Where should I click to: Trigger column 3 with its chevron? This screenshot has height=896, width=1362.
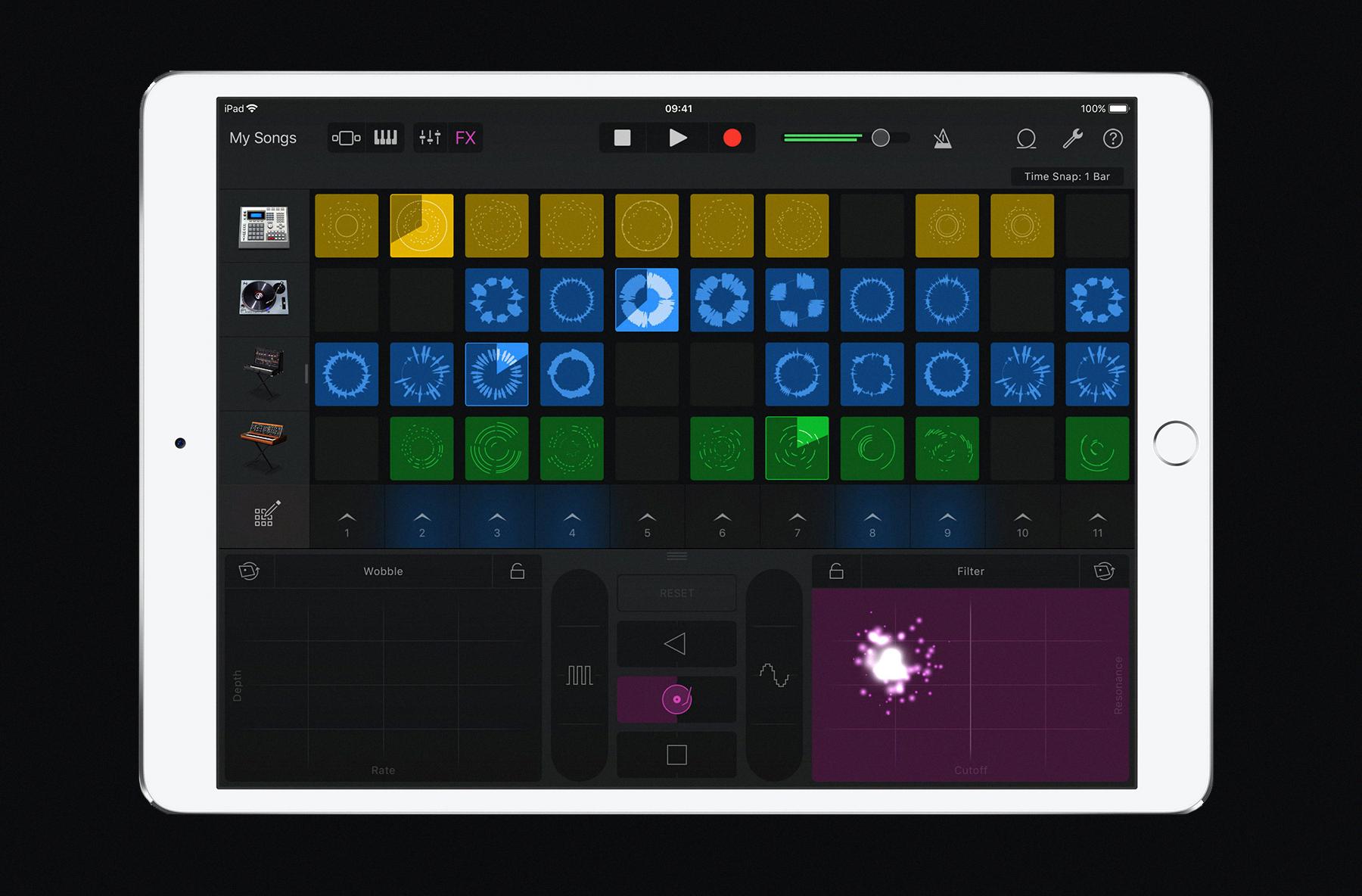[x=496, y=518]
